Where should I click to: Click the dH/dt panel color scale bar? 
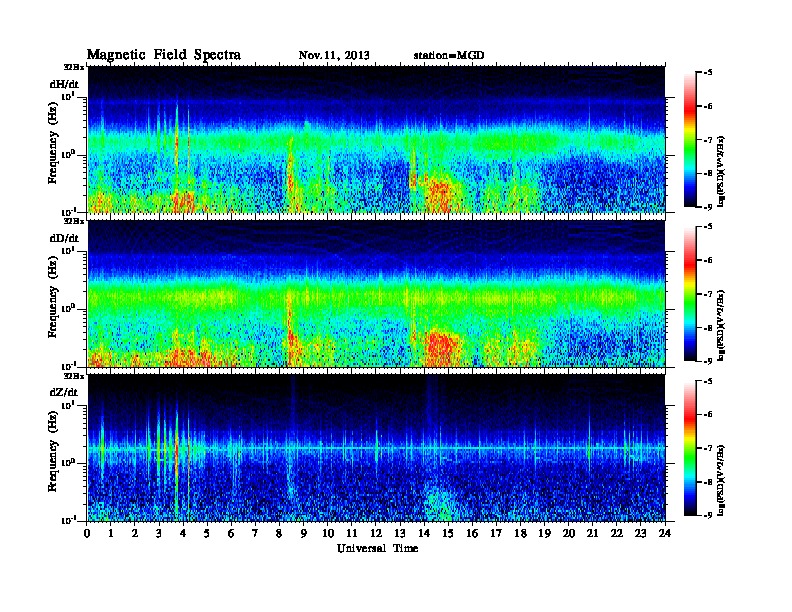coord(690,140)
